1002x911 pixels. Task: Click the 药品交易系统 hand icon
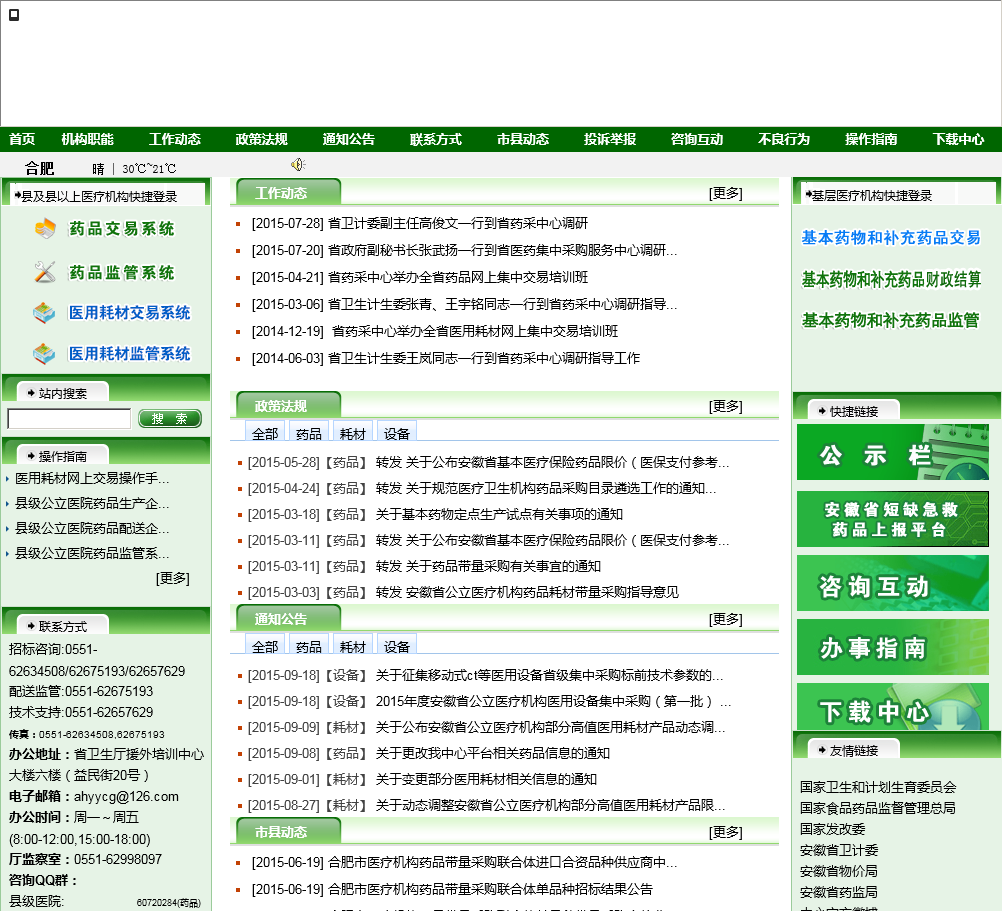point(45,228)
